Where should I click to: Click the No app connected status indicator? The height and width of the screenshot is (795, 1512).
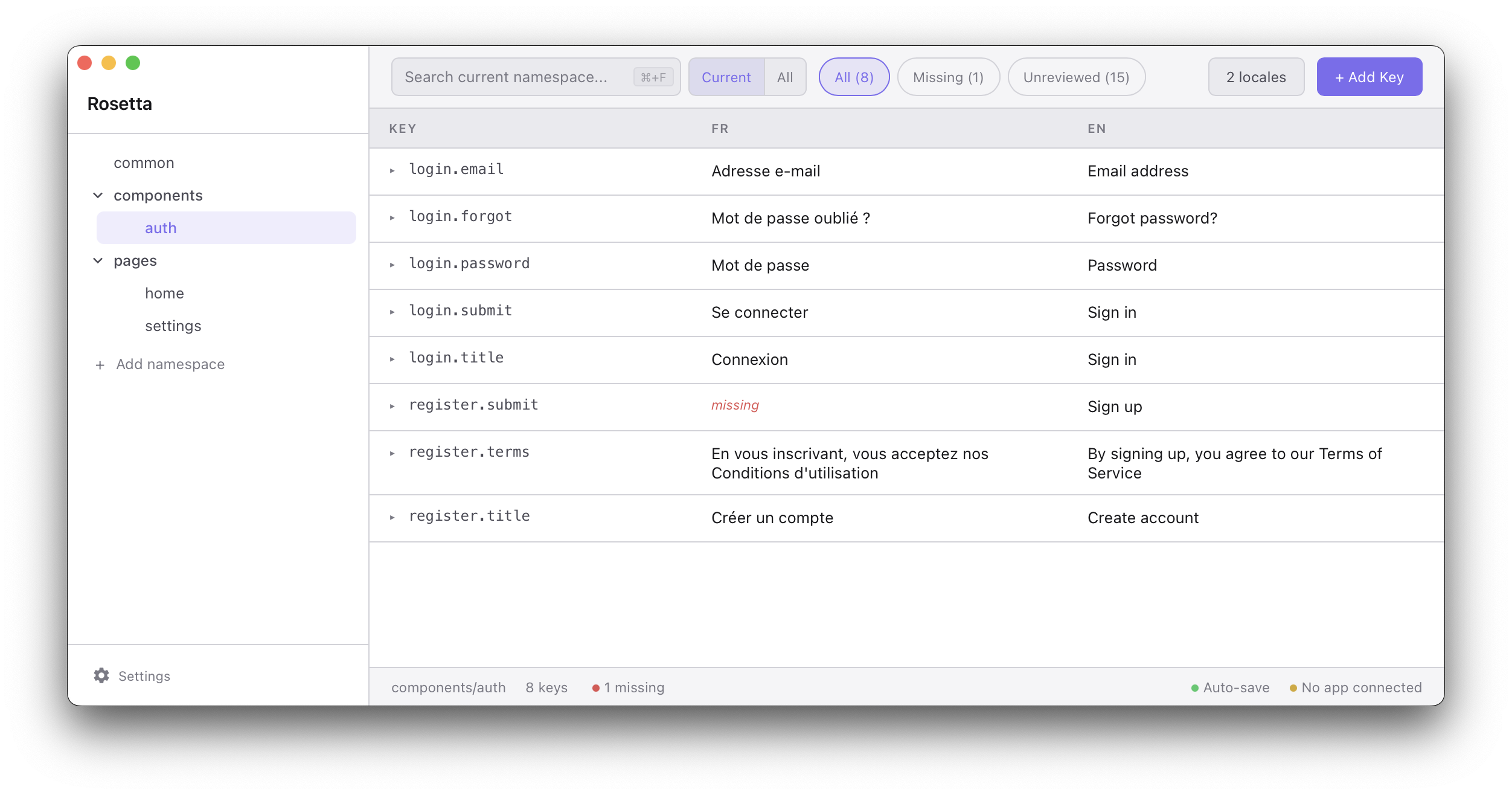[x=1355, y=688]
